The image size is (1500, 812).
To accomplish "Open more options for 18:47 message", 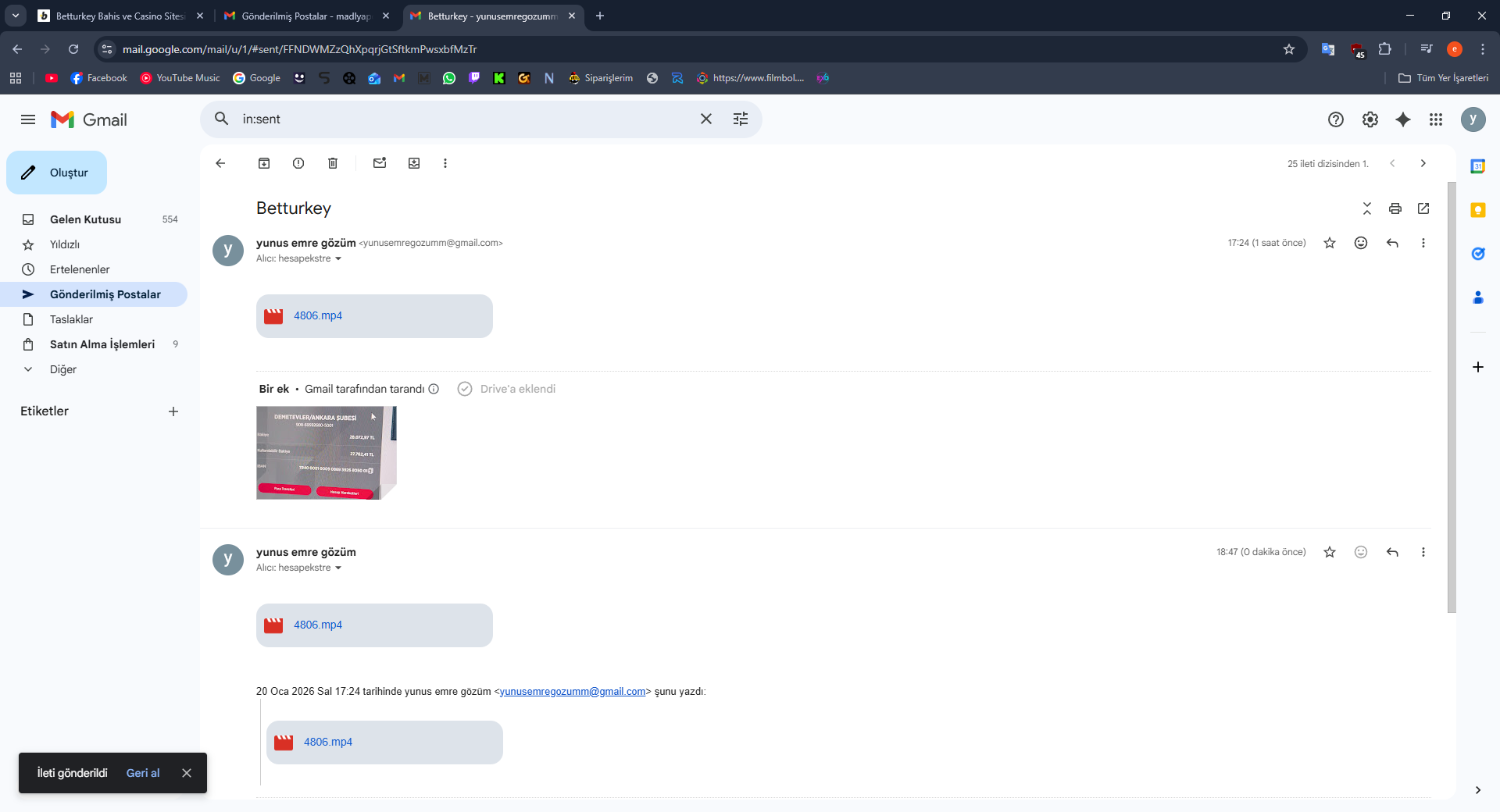I will click(x=1423, y=552).
